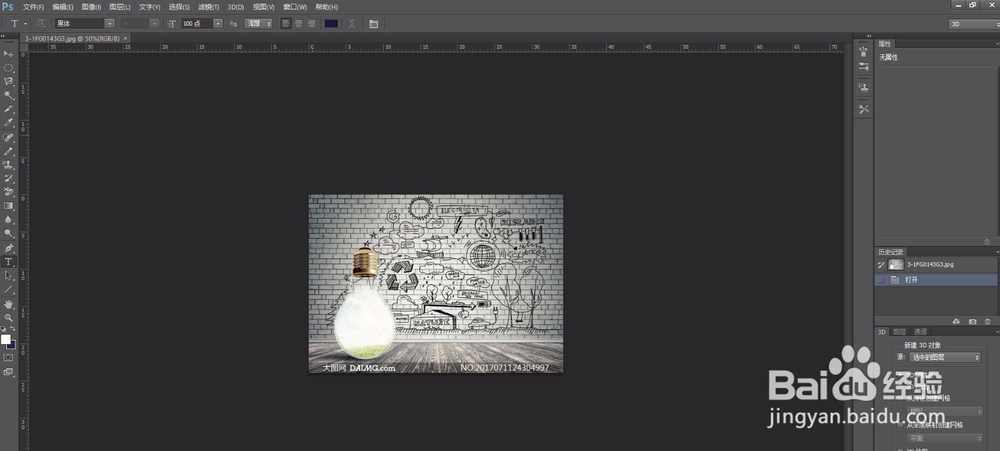
Task: Open the Type tool preset picker arrow
Action: tap(26, 24)
